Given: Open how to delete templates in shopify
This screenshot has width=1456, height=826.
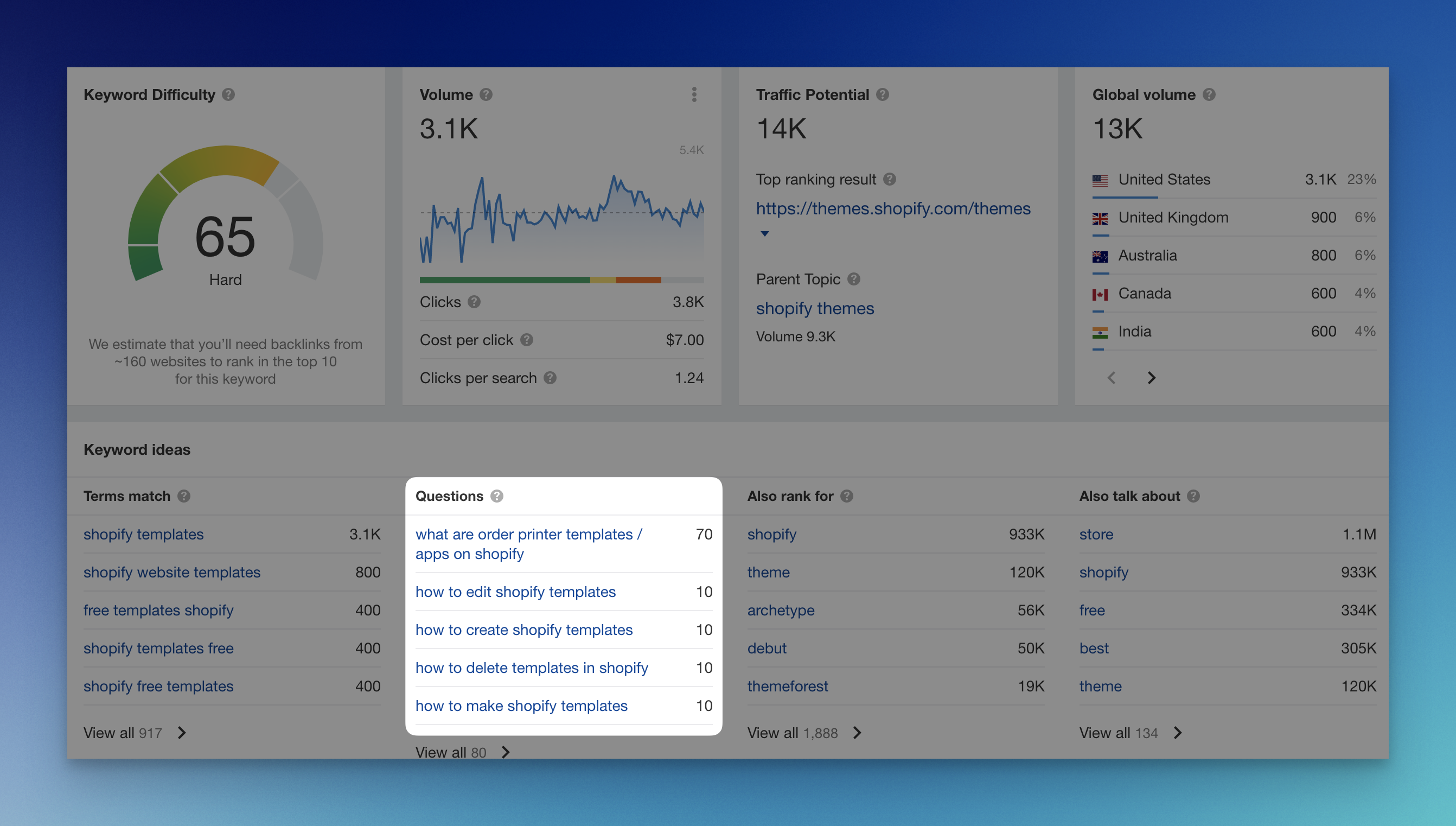Looking at the screenshot, I should (x=531, y=668).
